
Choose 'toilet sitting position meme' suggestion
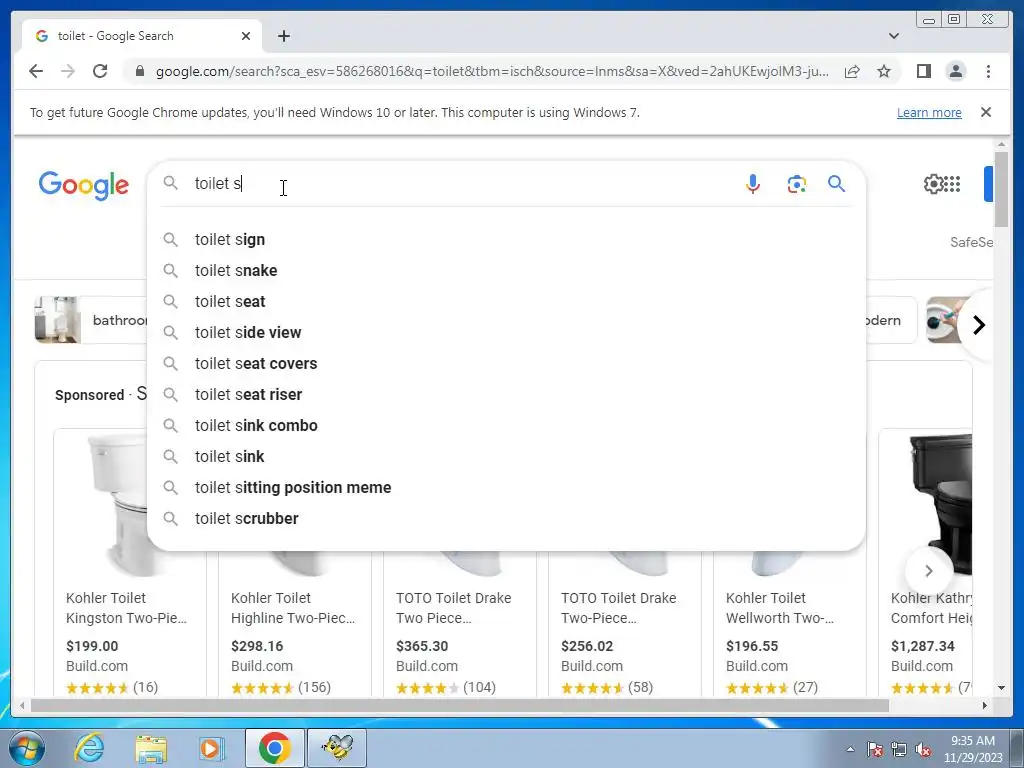click(506, 488)
